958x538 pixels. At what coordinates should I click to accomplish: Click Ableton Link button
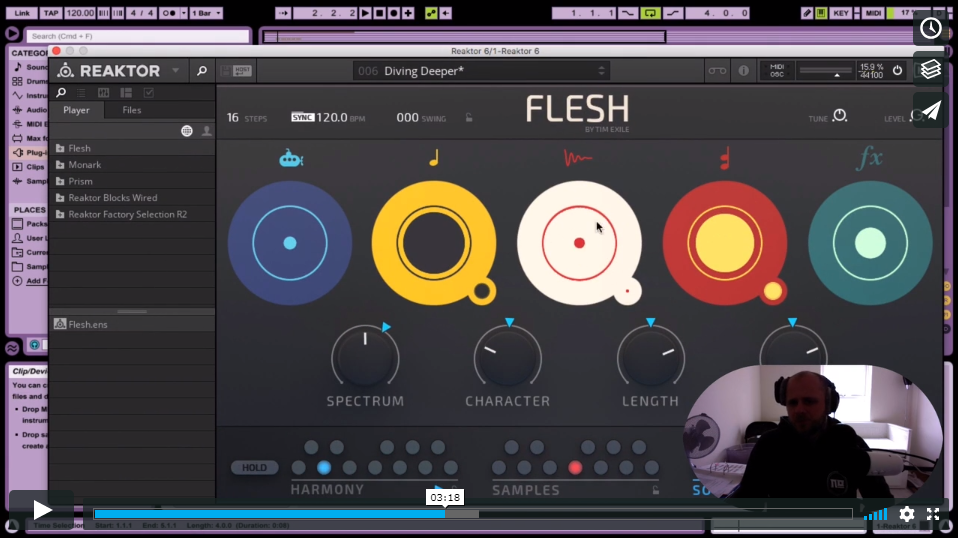click(x=22, y=13)
